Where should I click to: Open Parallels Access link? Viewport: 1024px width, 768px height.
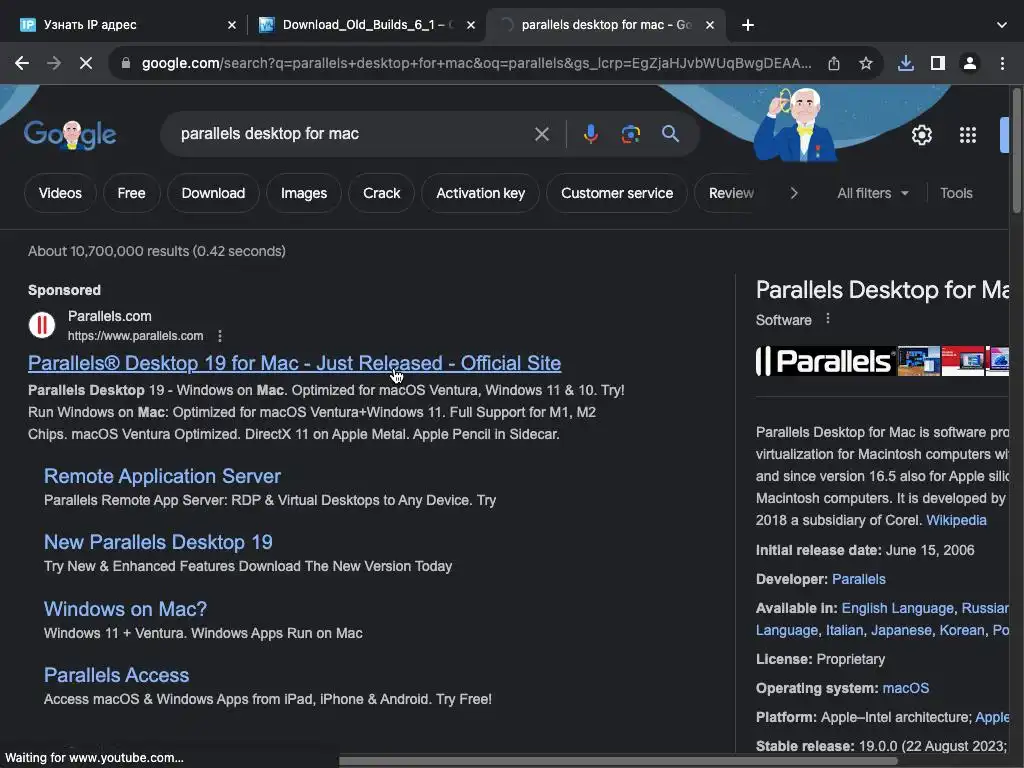pos(116,675)
